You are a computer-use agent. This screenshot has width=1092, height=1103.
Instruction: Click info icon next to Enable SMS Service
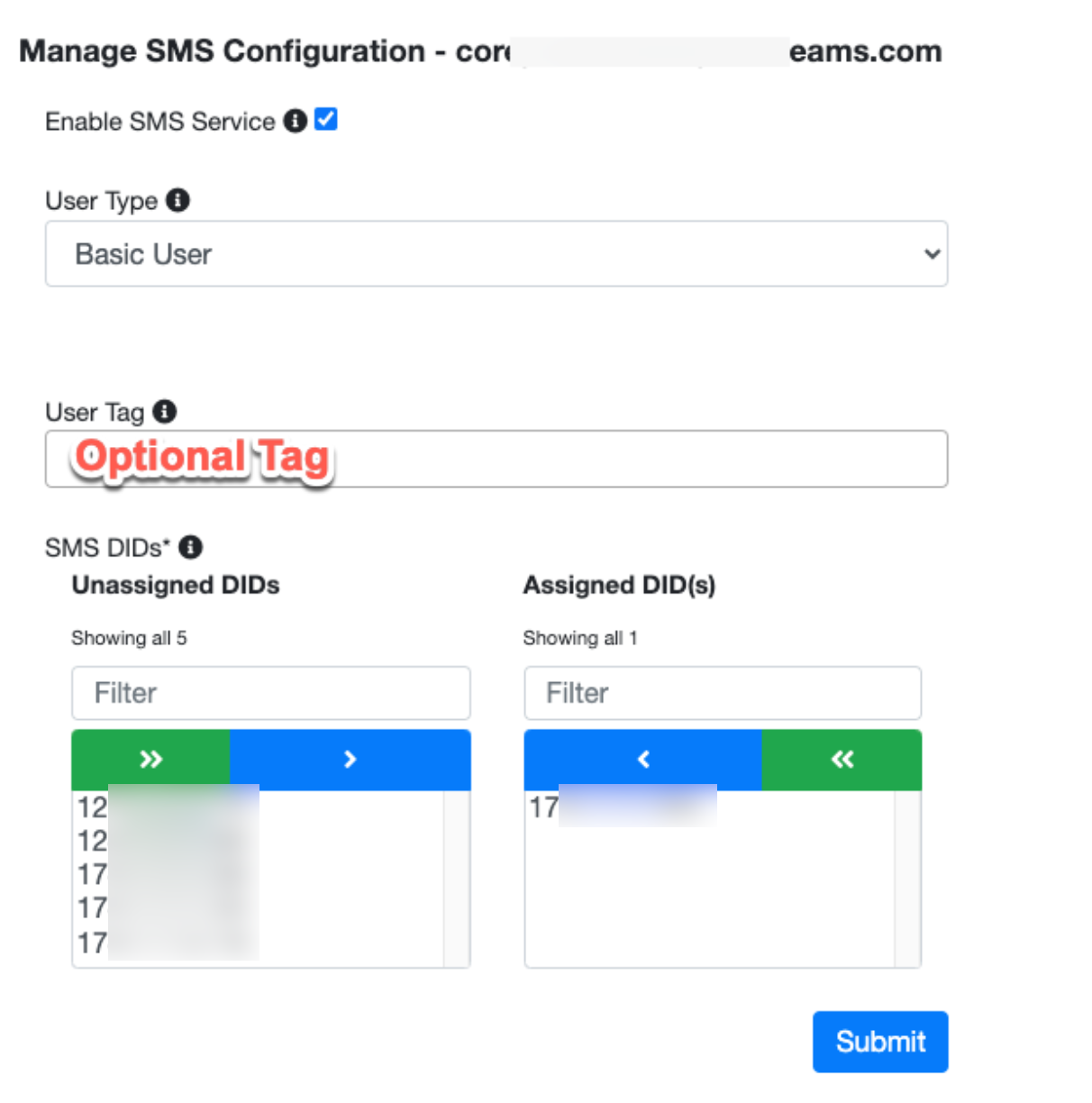(x=296, y=121)
